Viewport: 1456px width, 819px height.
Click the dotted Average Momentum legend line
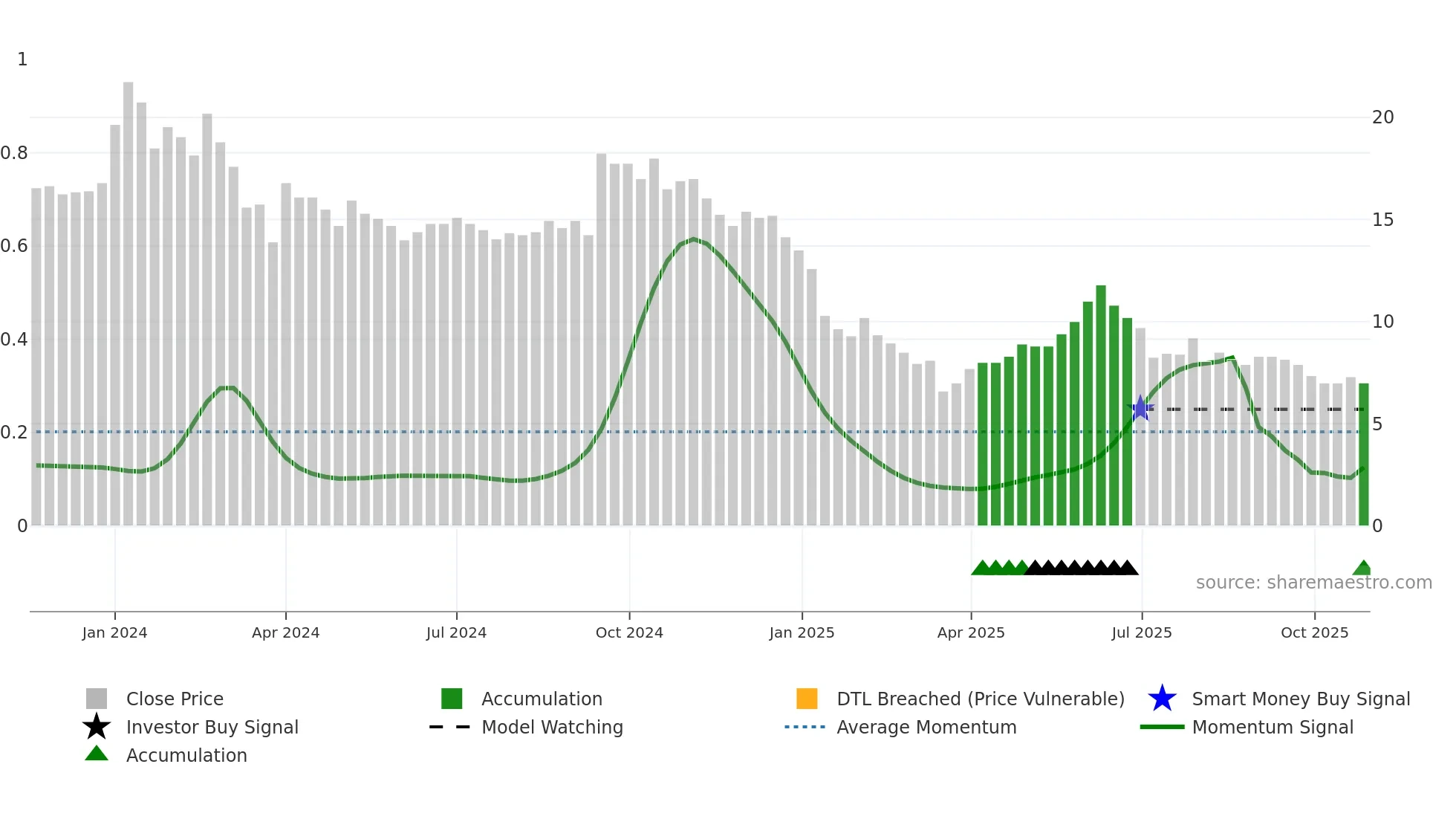[x=805, y=727]
